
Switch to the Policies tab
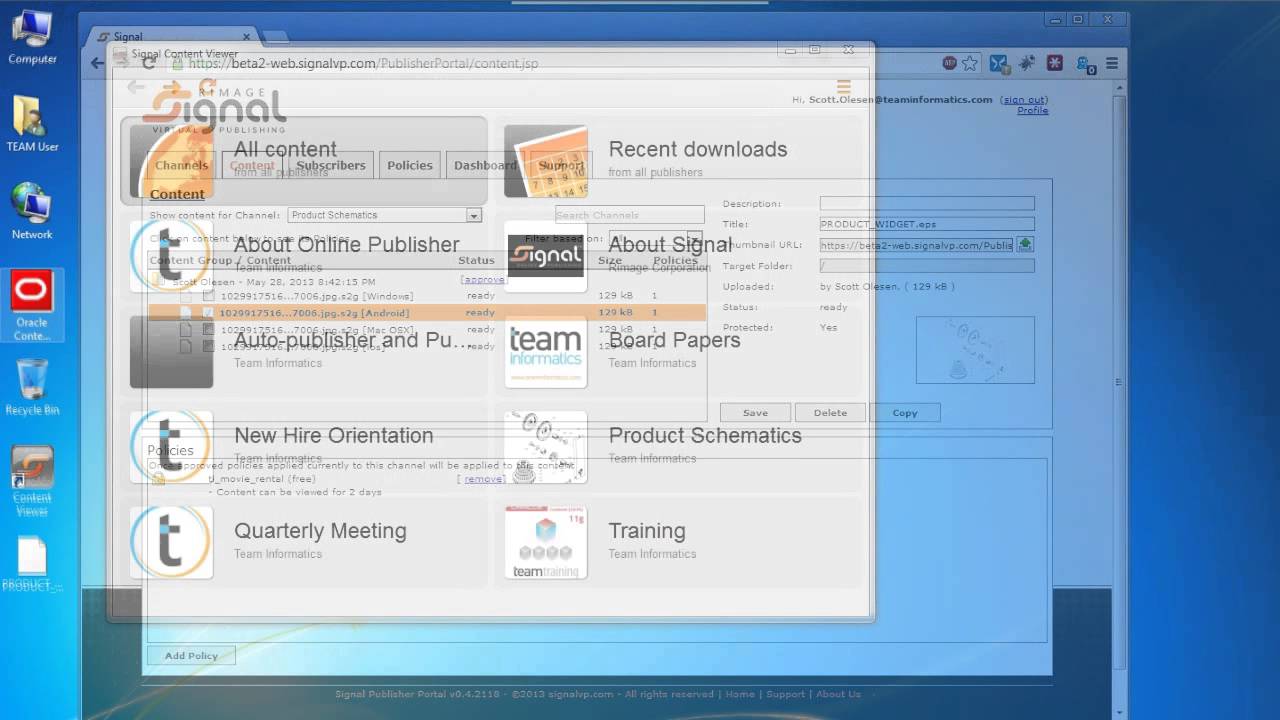coord(410,165)
